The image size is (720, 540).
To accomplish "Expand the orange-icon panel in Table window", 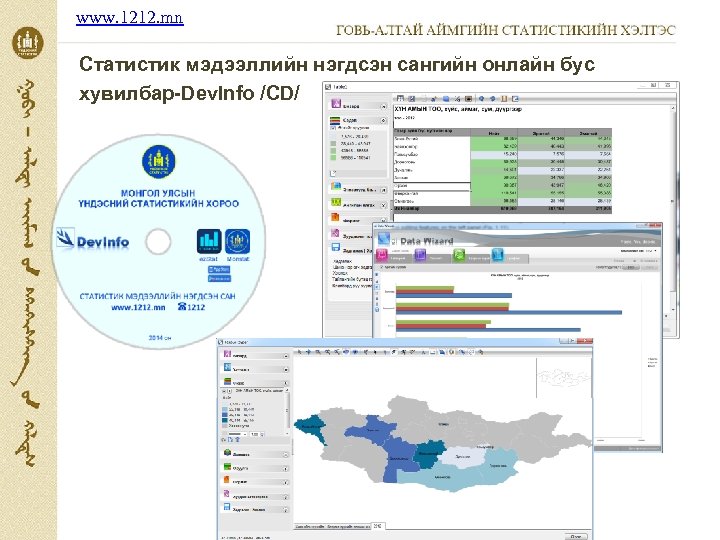I will click(383, 220).
